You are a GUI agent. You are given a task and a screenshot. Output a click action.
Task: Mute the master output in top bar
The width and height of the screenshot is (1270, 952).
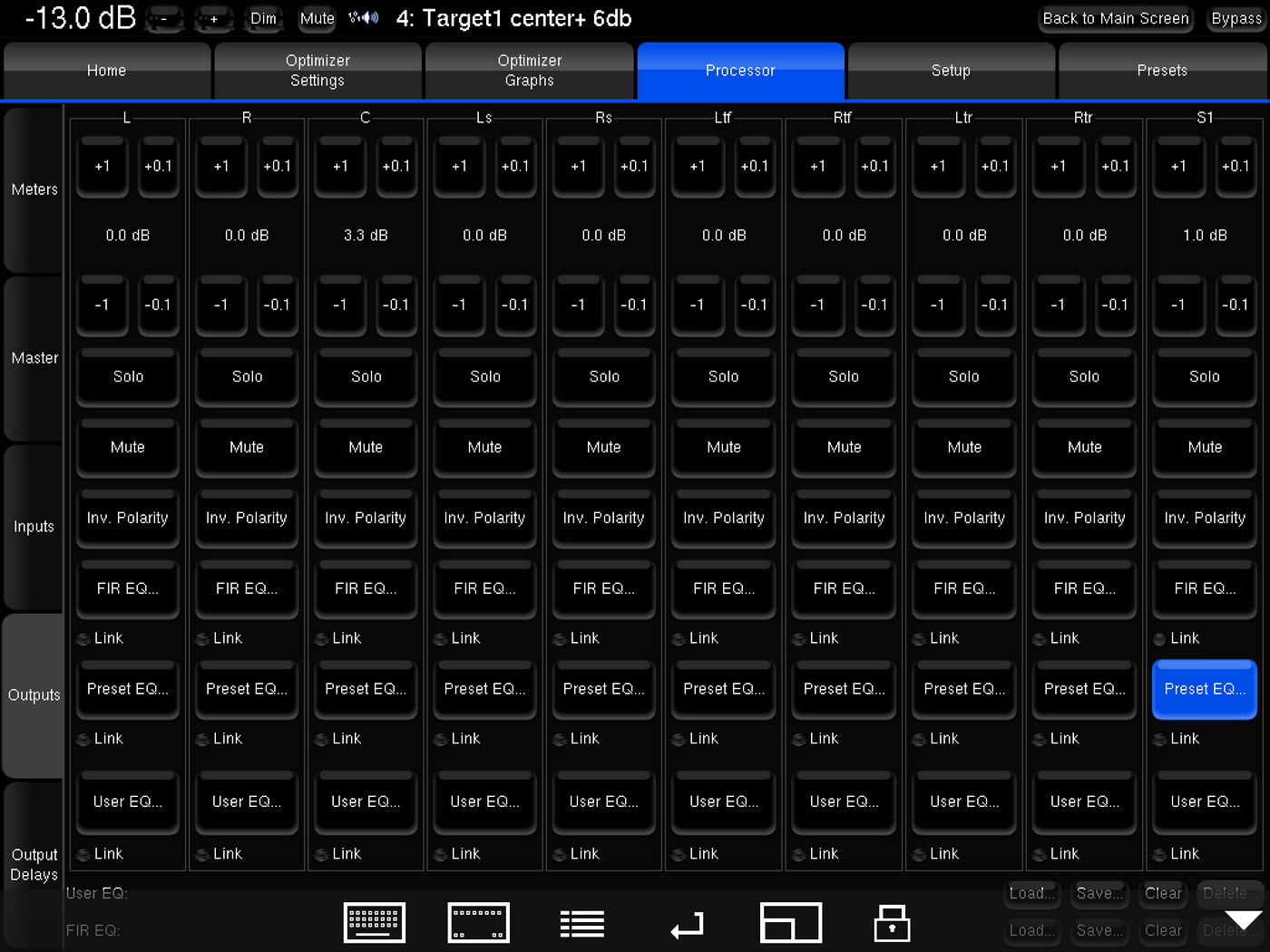click(317, 18)
